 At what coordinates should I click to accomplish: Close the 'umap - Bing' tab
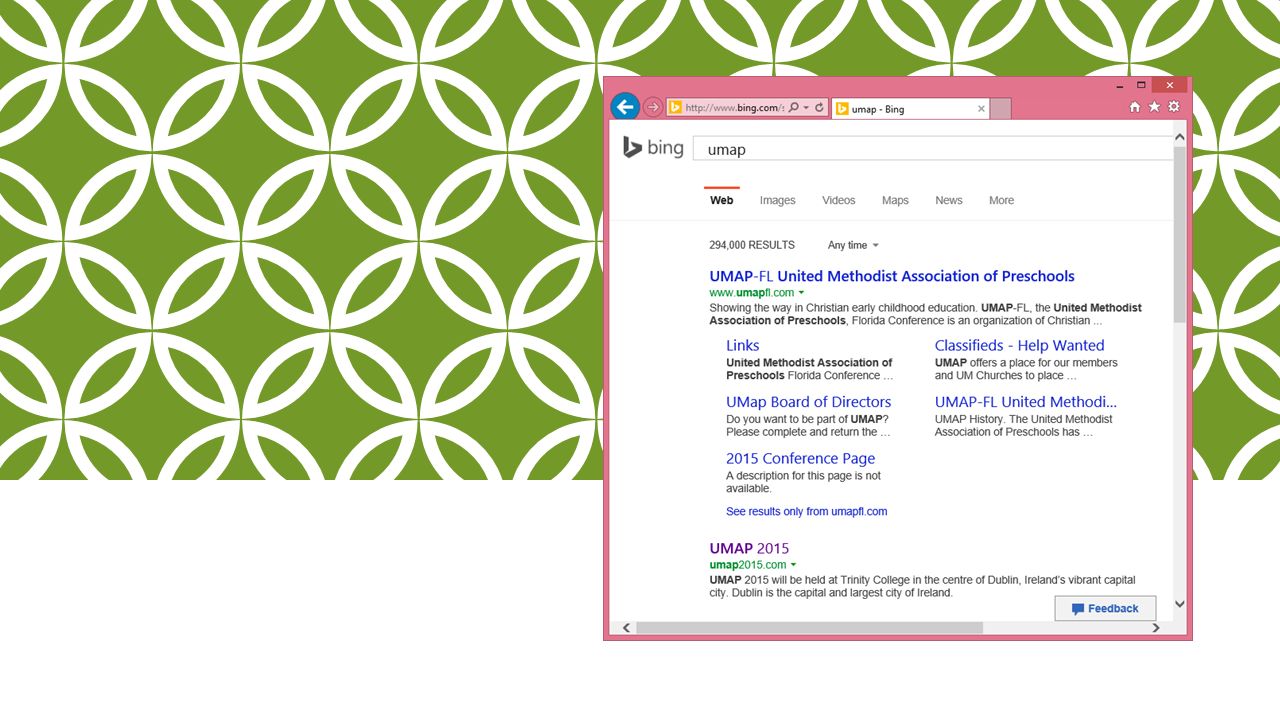coord(981,109)
